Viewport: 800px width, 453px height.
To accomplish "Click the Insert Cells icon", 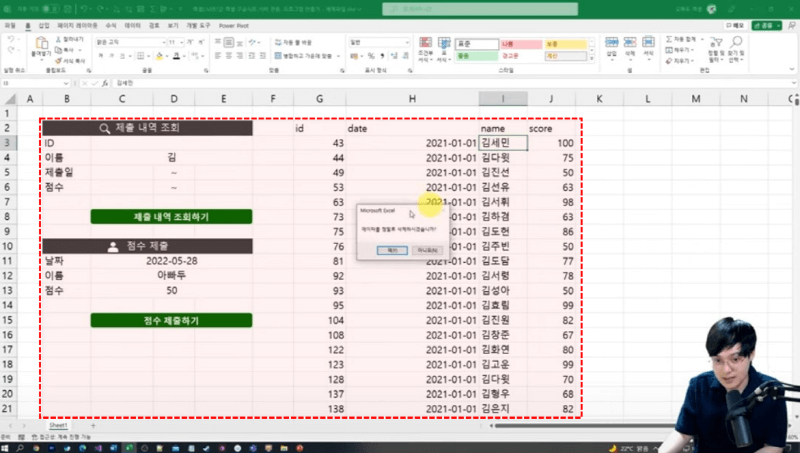I will coord(613,46).
